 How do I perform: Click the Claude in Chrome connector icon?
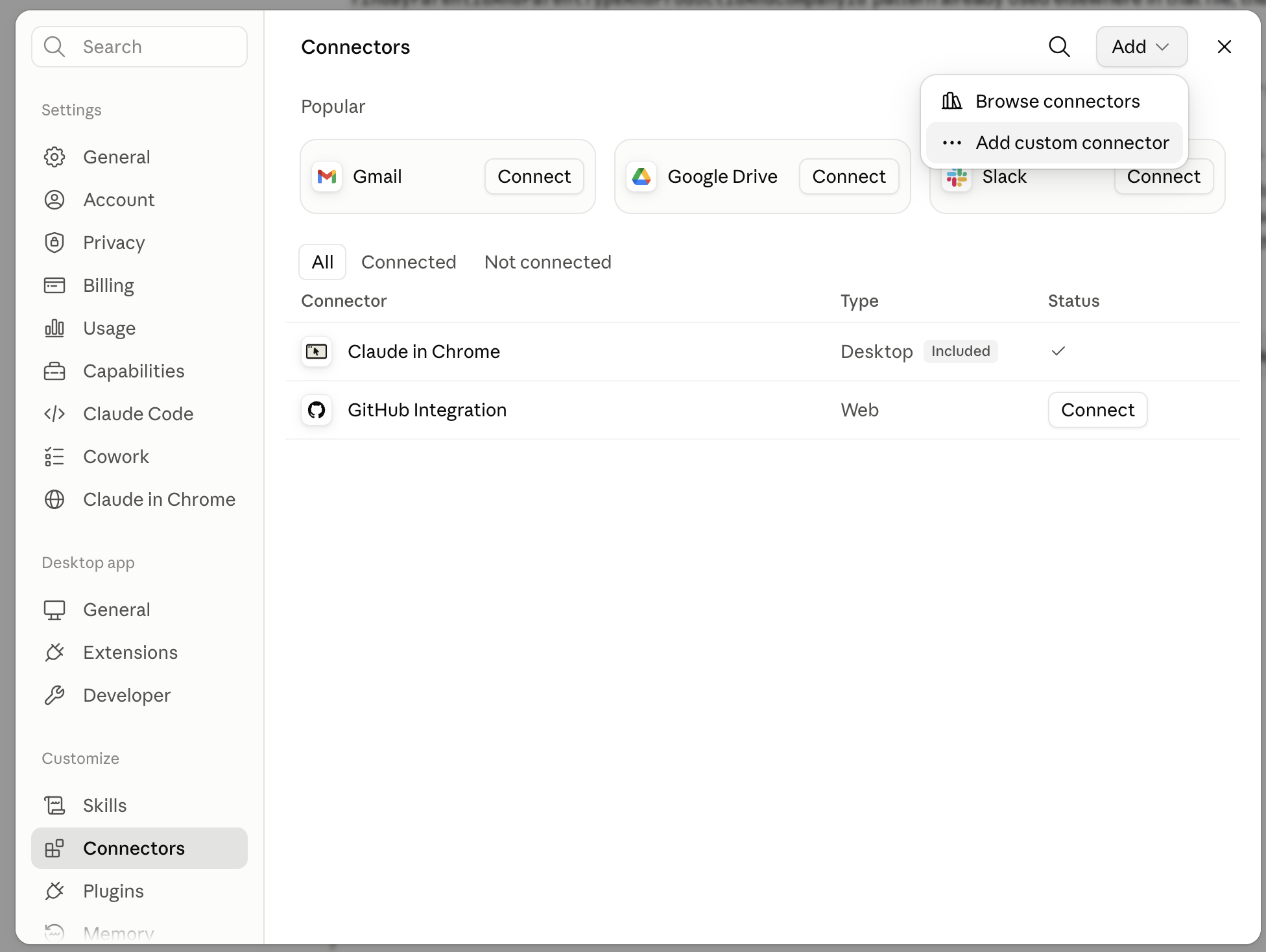[316, 351]
